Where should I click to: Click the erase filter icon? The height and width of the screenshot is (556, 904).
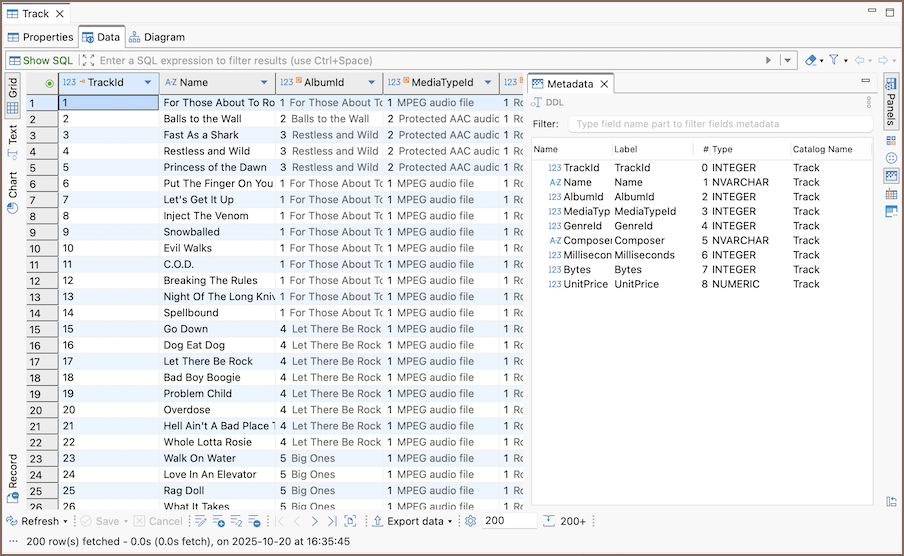pos(810,60)
